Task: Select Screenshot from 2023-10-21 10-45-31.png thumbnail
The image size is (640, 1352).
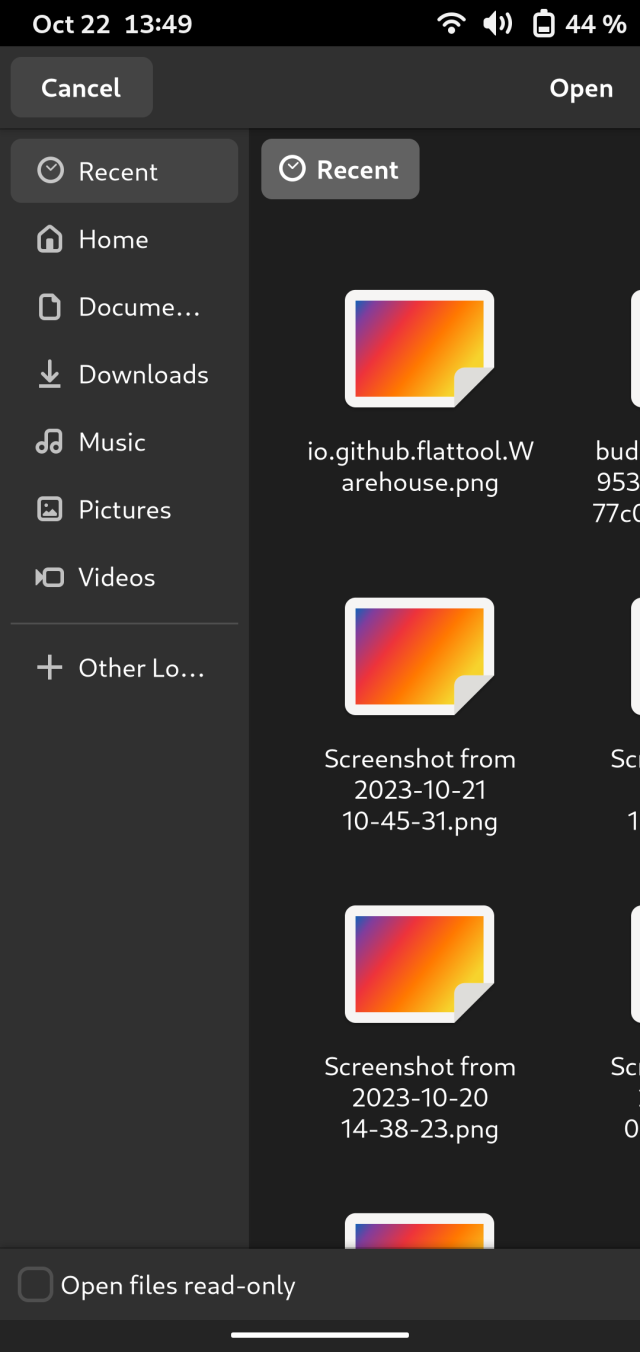Action: click(420, 656)
